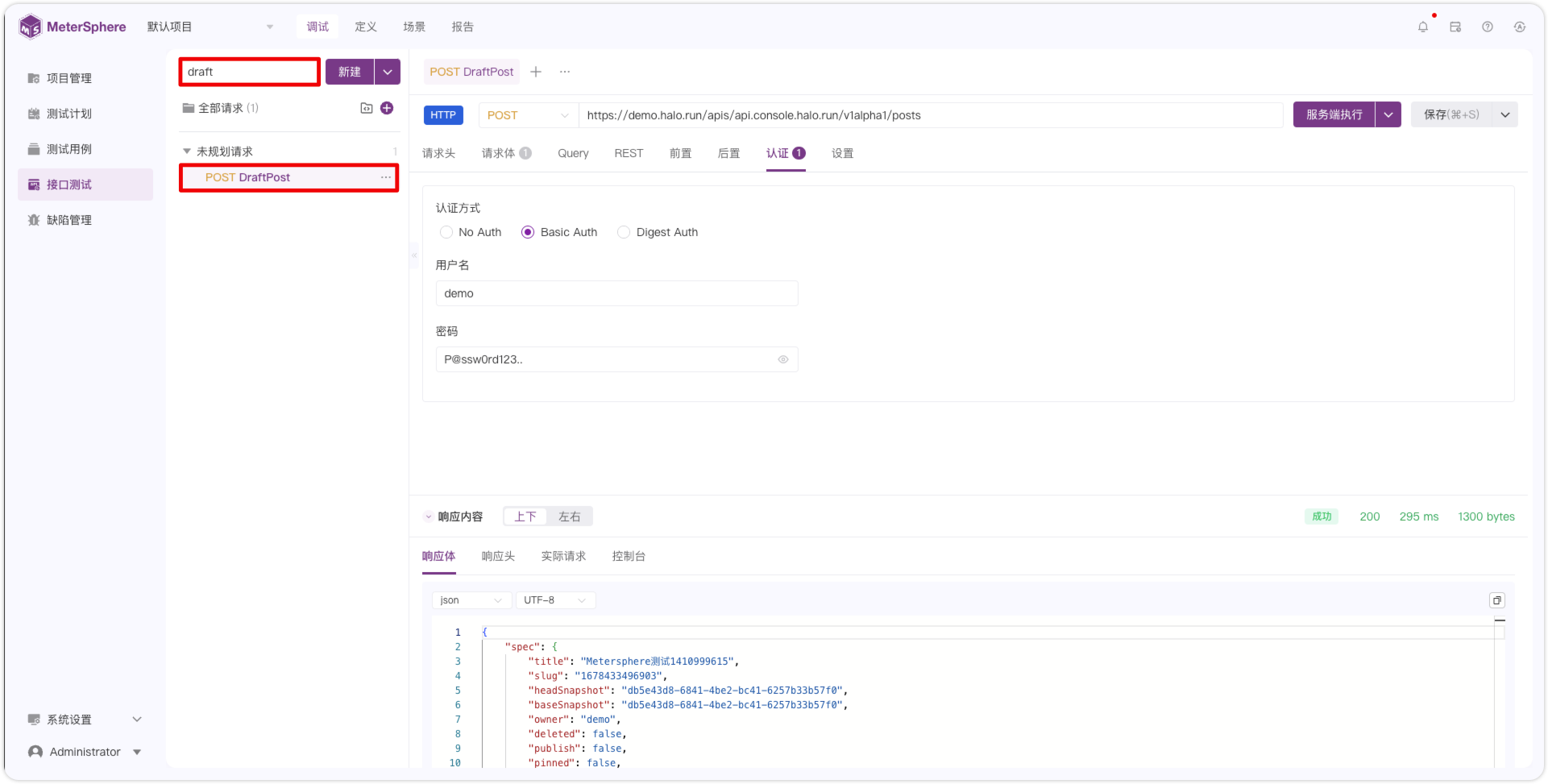Go to 缺陷管理 in sidebar
This screenshot has width=1548, height=784.
coord(85,220)
